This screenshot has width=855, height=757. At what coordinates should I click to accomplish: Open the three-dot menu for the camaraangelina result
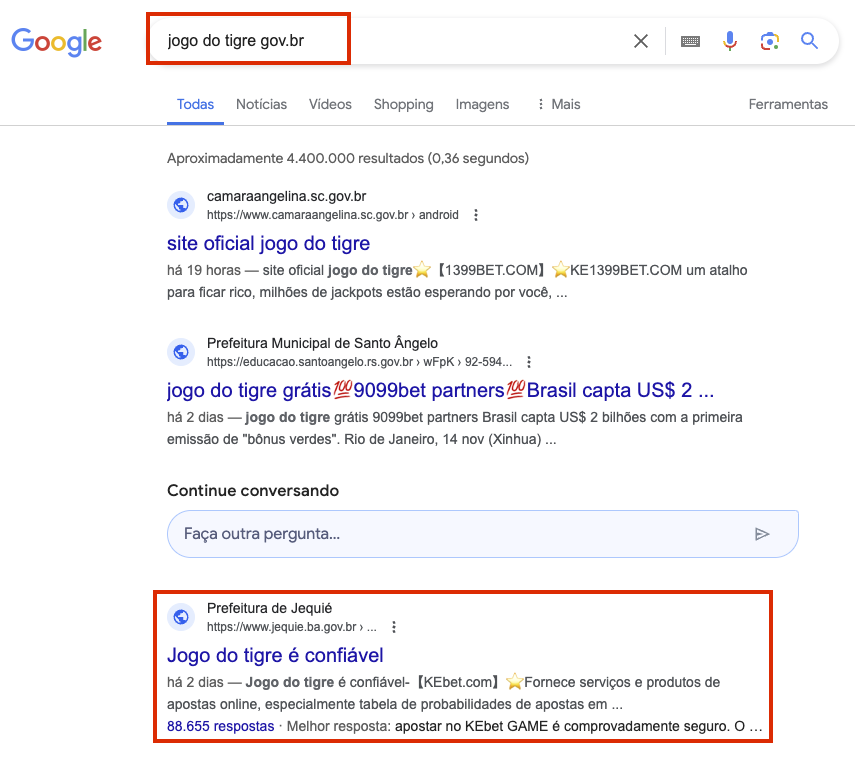pos(476,215)
